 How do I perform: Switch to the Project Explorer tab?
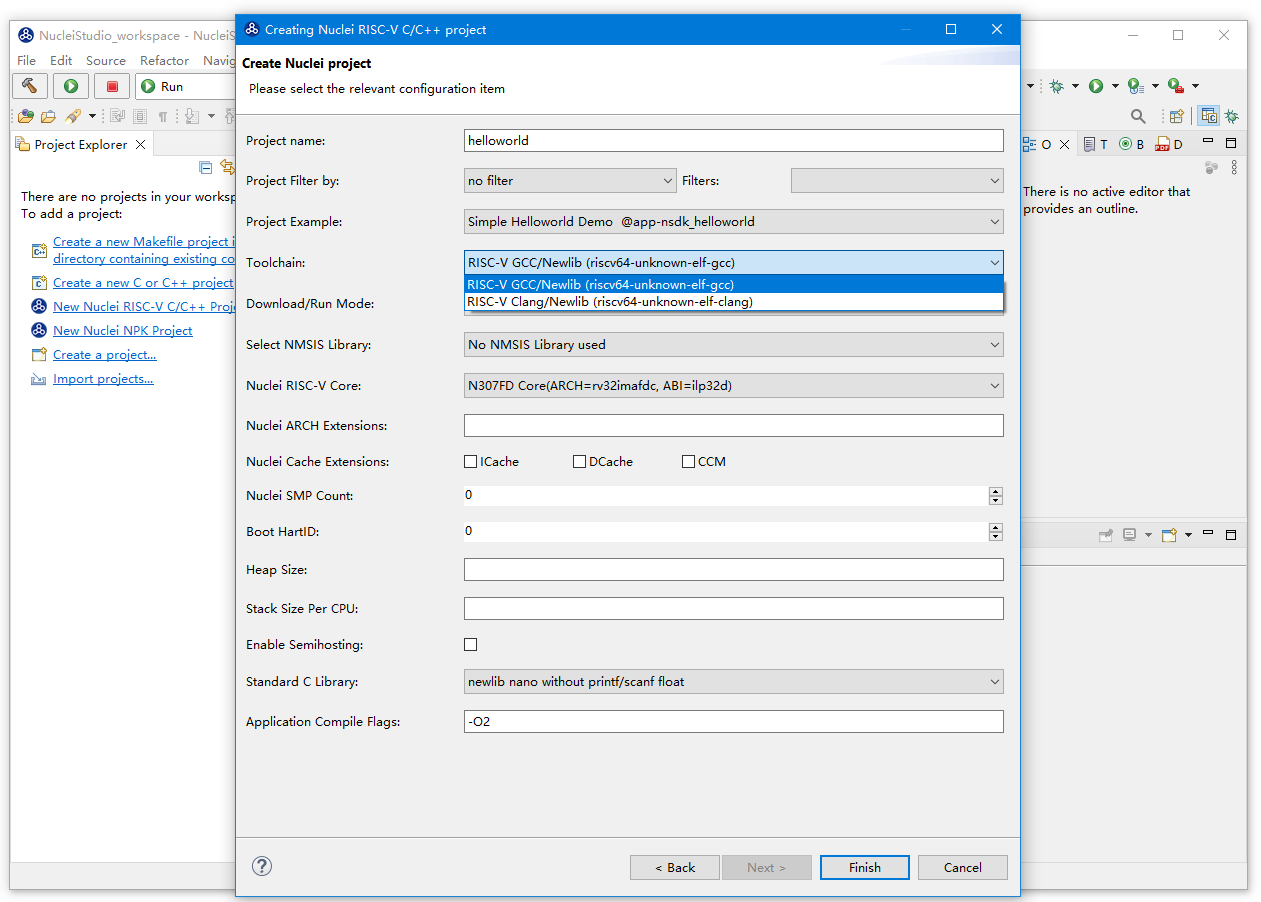coord(80,145)
